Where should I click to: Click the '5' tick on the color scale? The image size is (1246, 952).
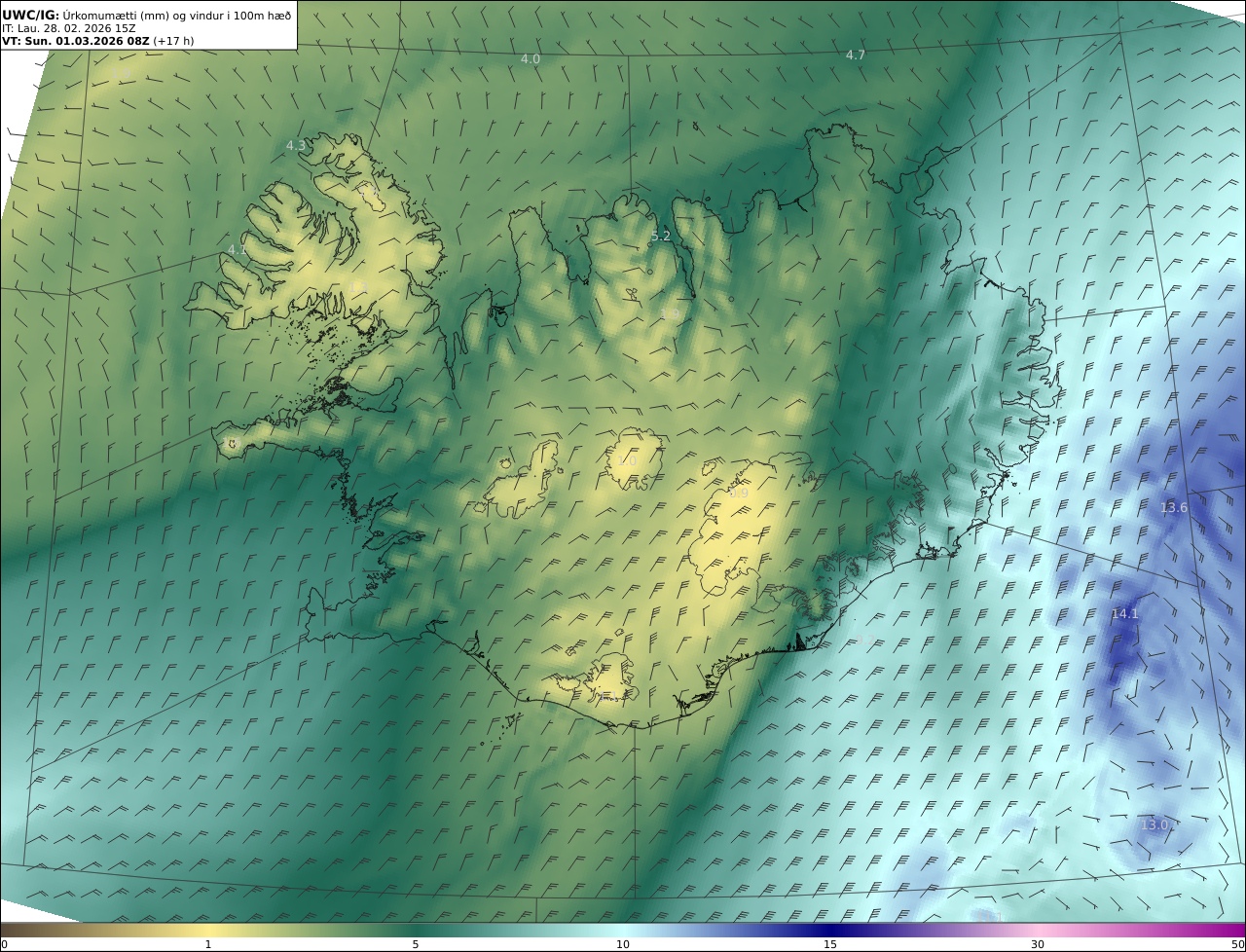416,944
